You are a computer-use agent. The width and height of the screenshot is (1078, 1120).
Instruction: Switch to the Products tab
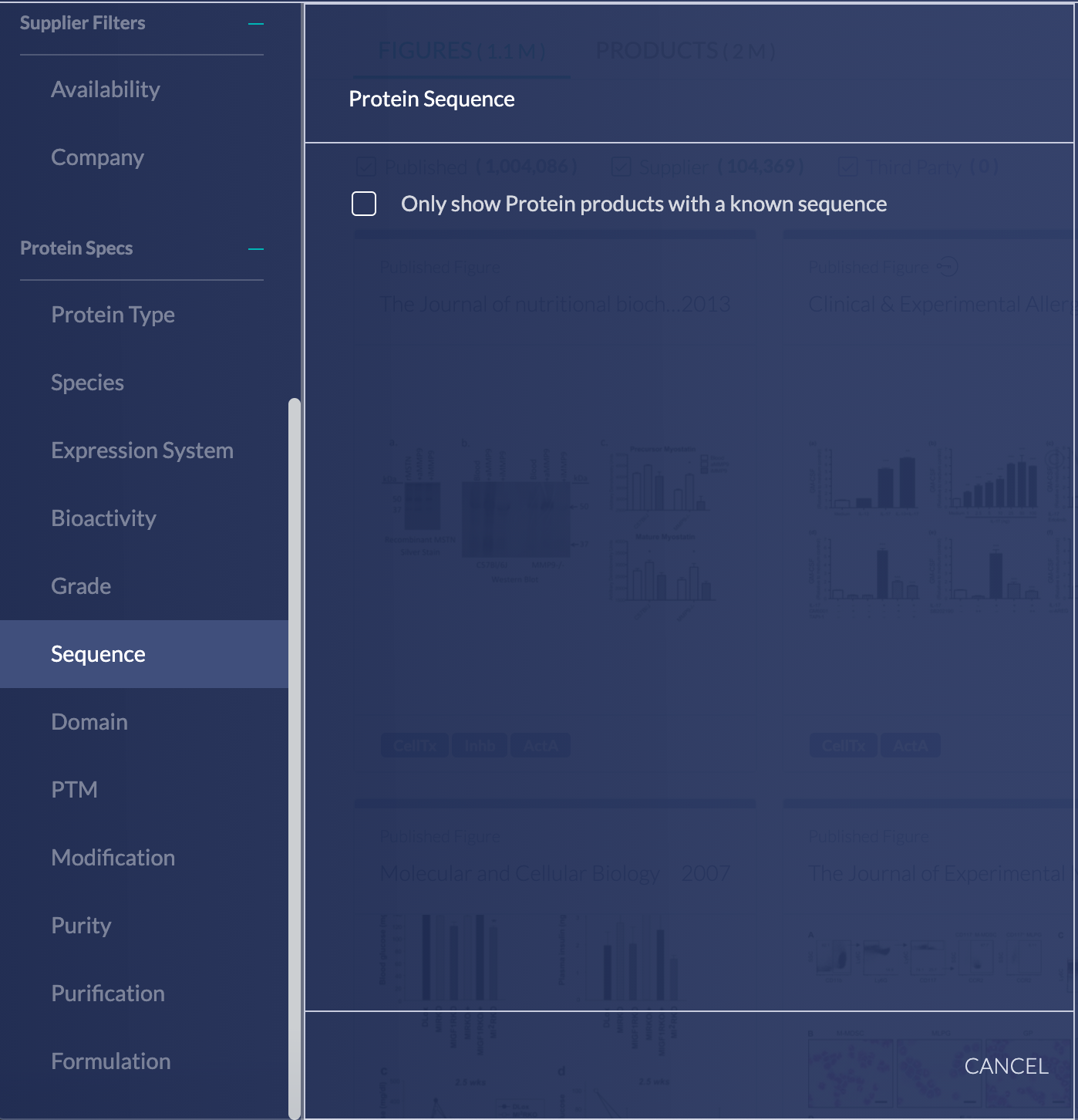pos(685,51)
